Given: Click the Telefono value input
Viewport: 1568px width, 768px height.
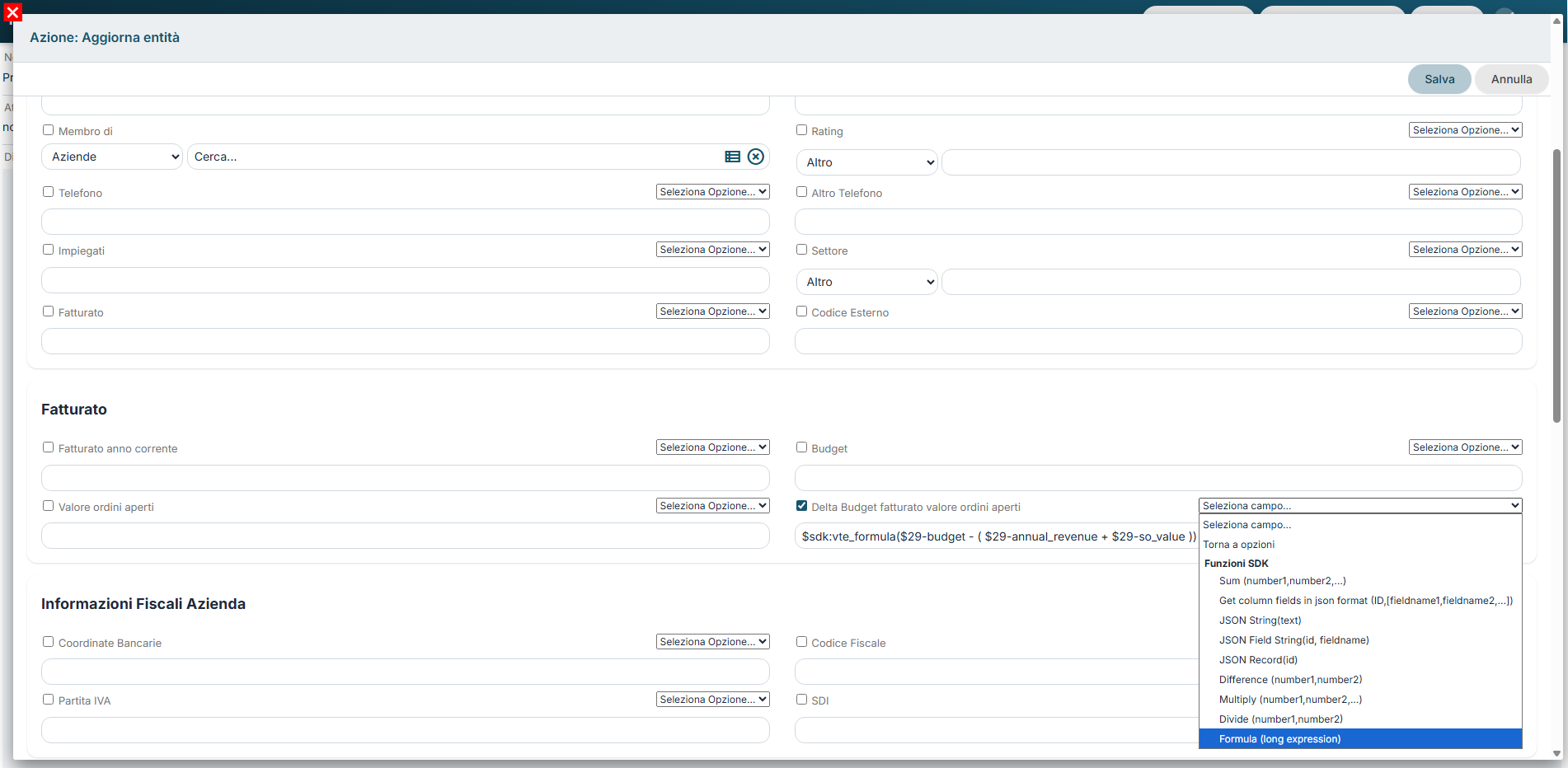Looking at the screenshot, I should [406, 222].
